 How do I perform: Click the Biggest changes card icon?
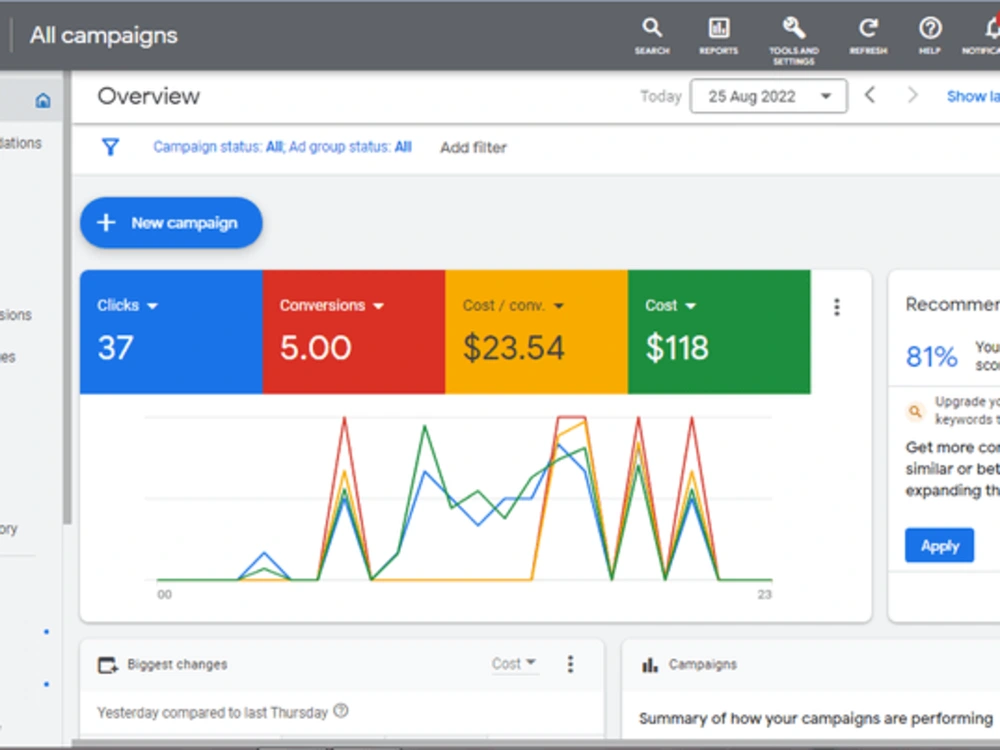[x=108, y=665]
